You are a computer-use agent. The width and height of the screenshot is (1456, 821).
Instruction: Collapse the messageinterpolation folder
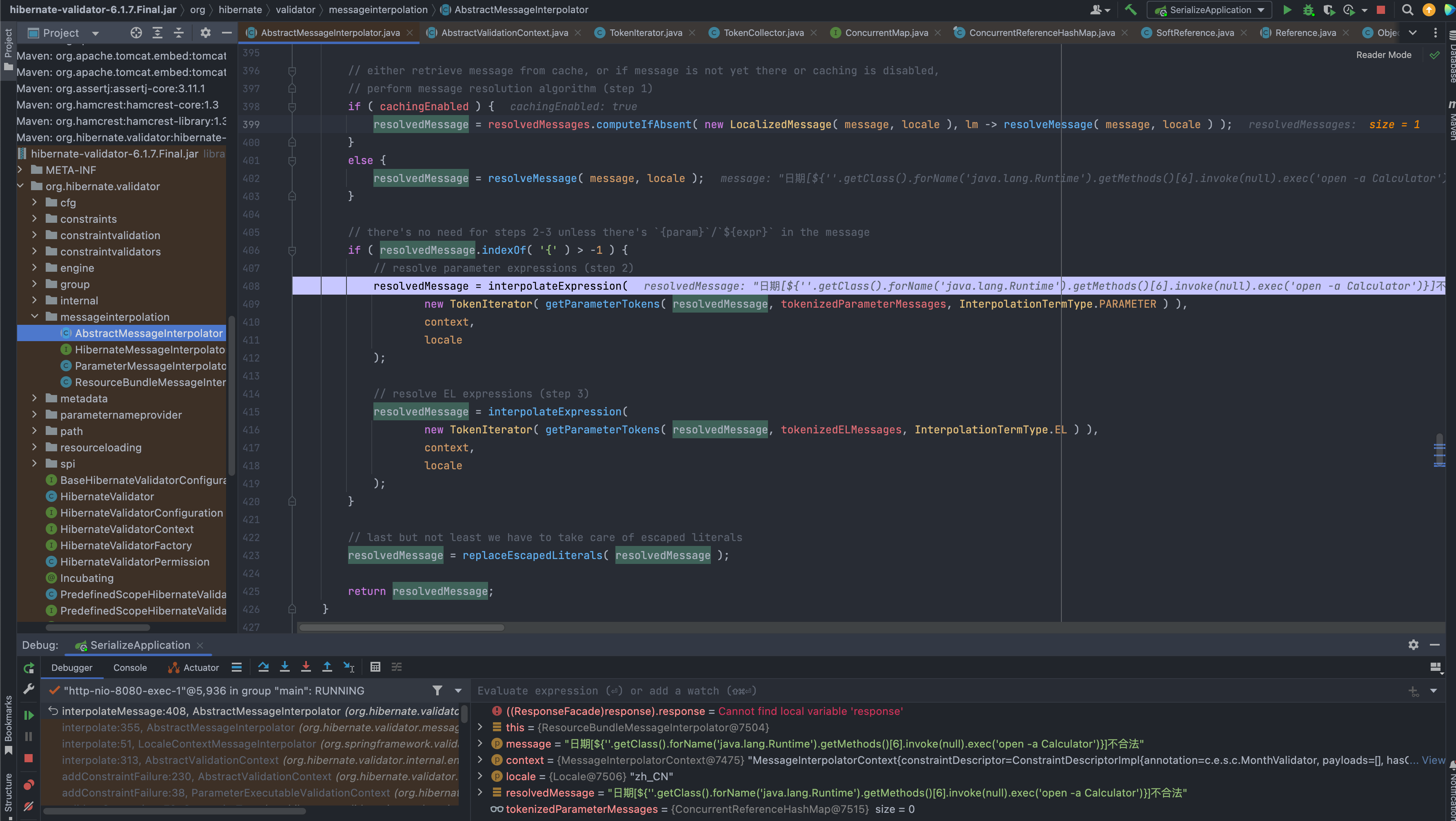(34, 316)
